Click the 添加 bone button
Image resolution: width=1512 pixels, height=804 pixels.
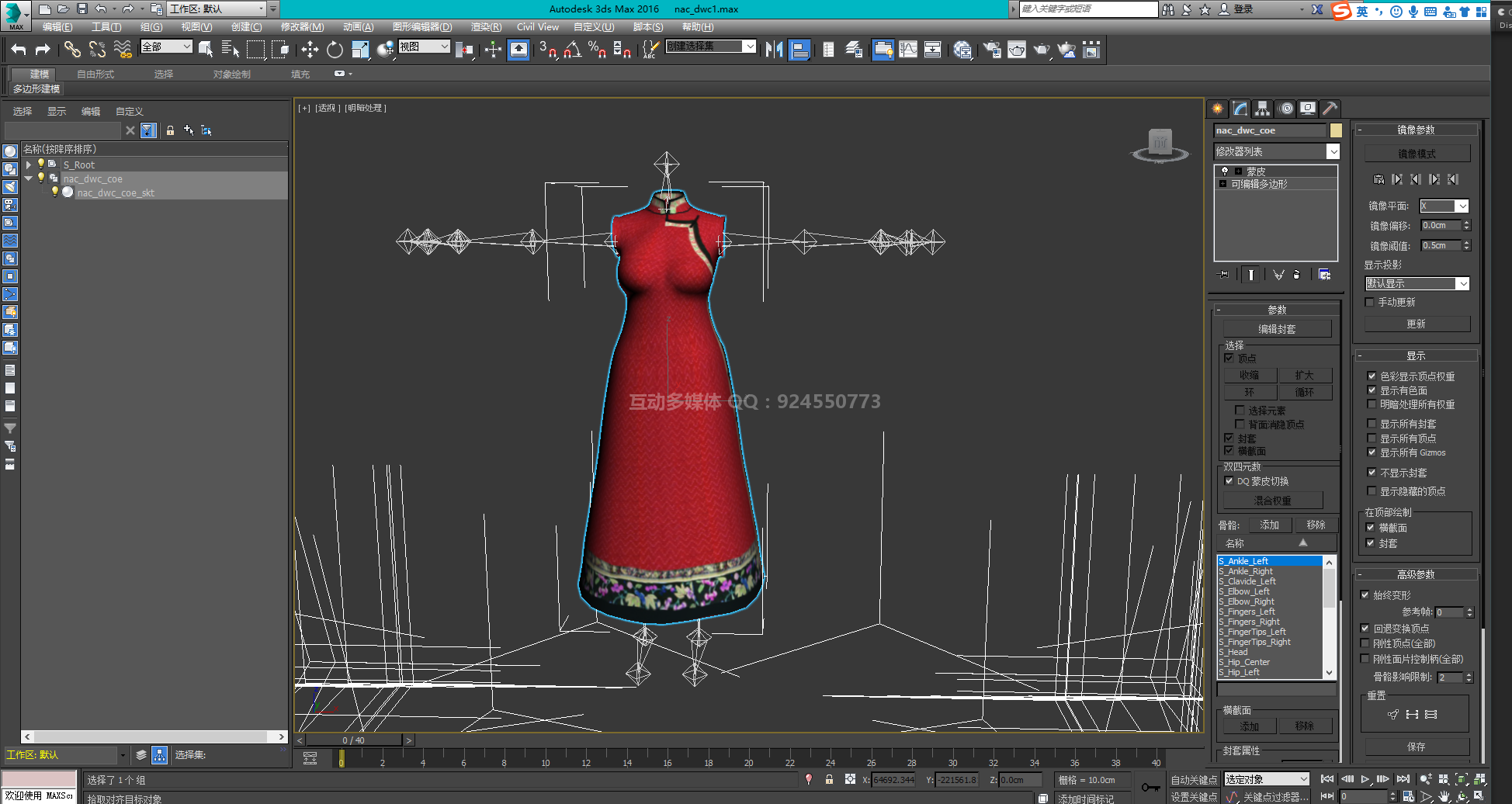pos(1270,525)
